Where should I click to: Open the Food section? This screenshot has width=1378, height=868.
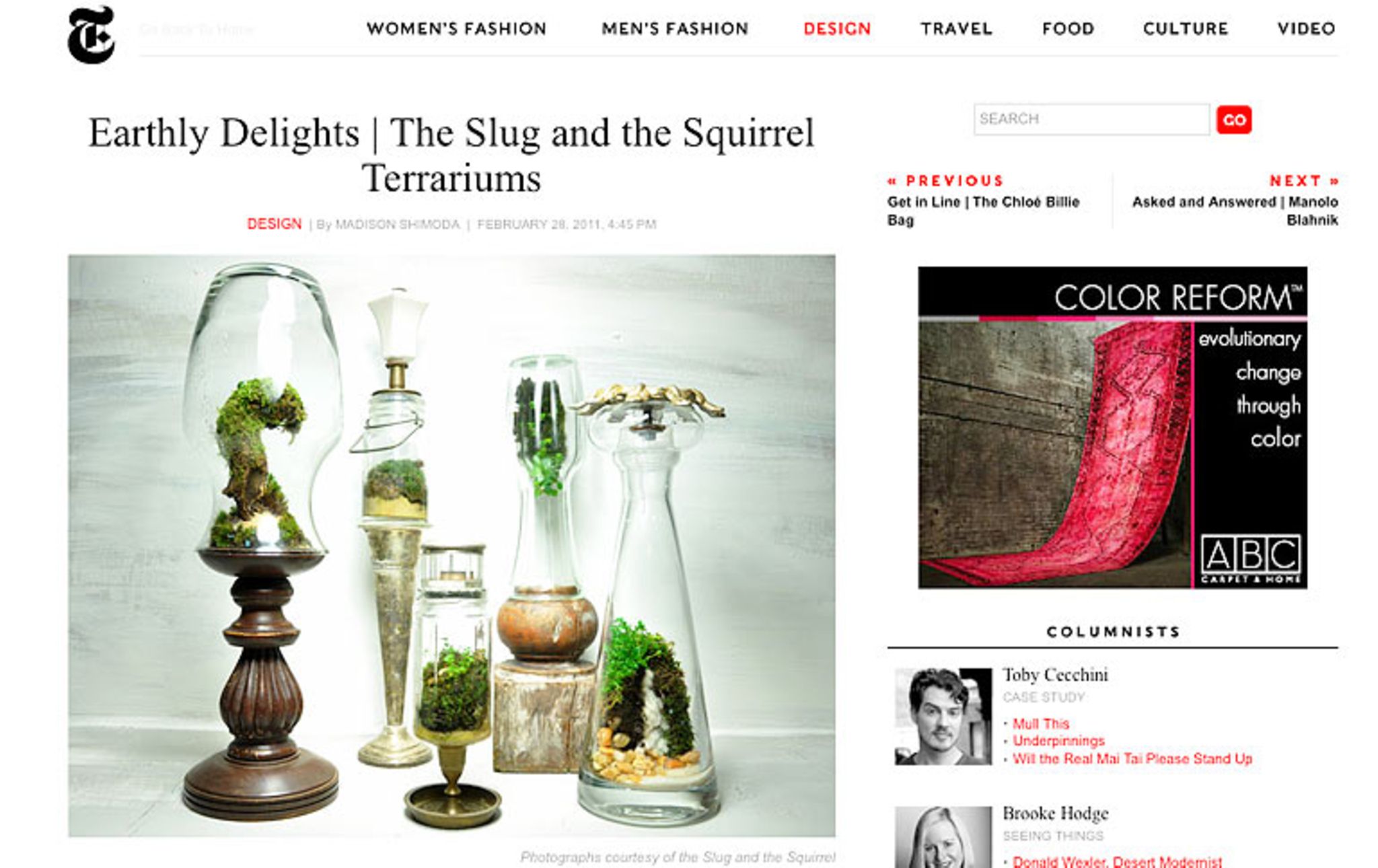click(x=1068, y=29)
